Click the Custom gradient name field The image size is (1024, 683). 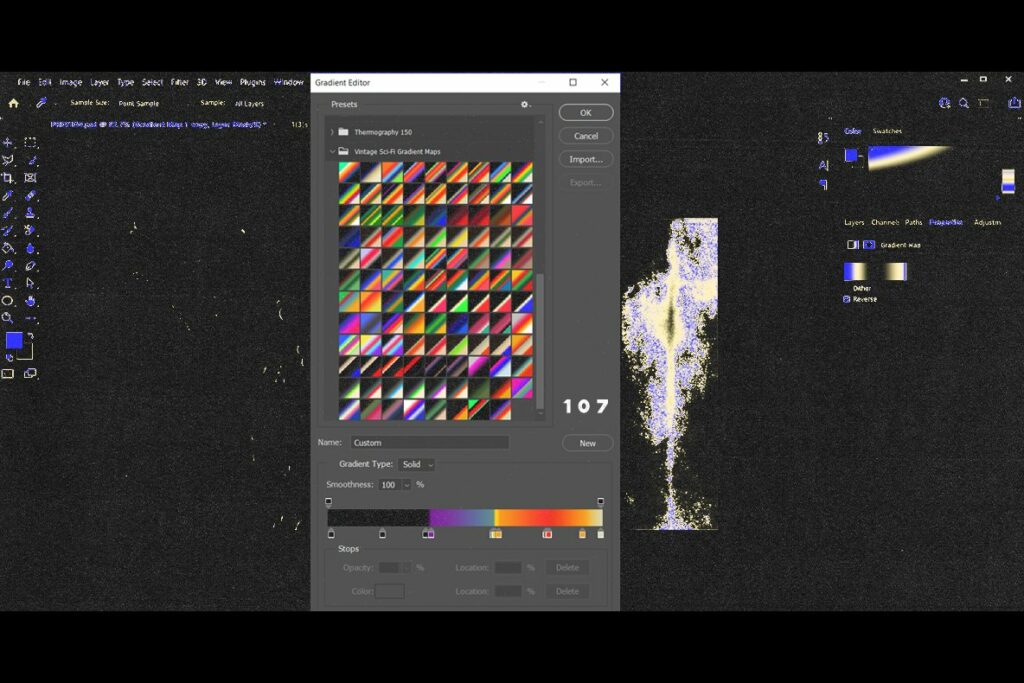430,442
